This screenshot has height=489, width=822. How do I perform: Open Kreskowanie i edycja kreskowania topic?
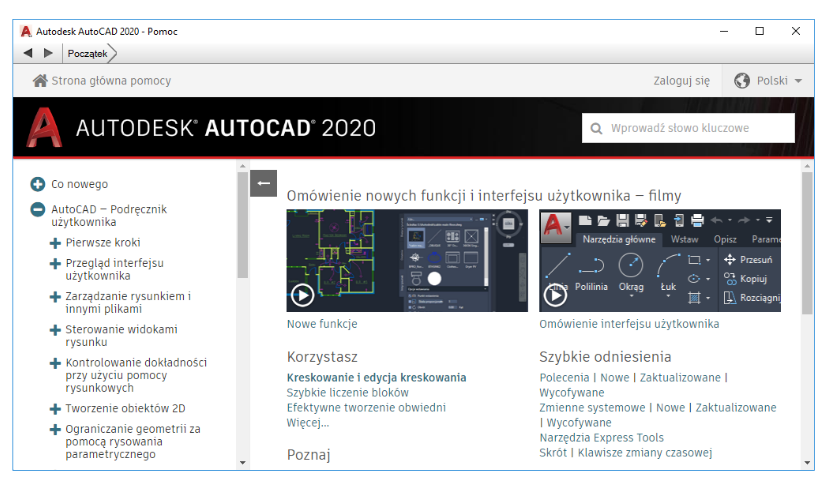click(376, 377)
